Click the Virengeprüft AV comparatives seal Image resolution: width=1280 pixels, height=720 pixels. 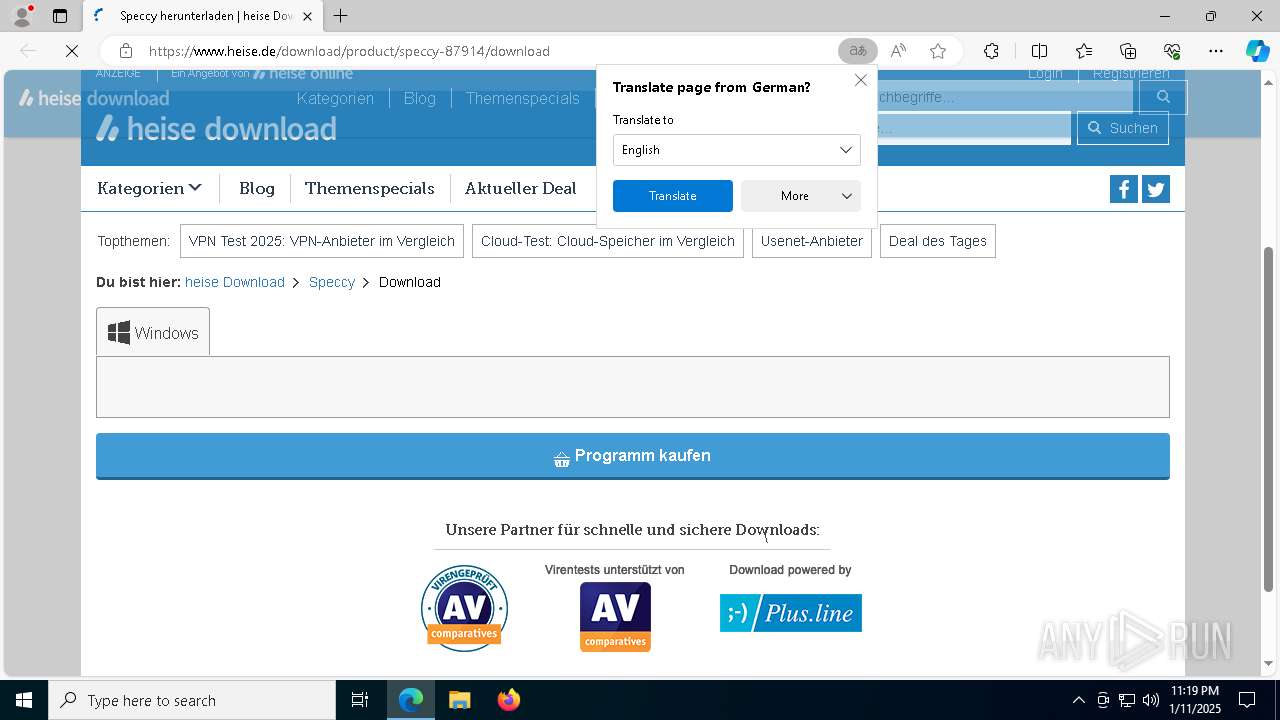pyautogui.click(x=464, y=608)
